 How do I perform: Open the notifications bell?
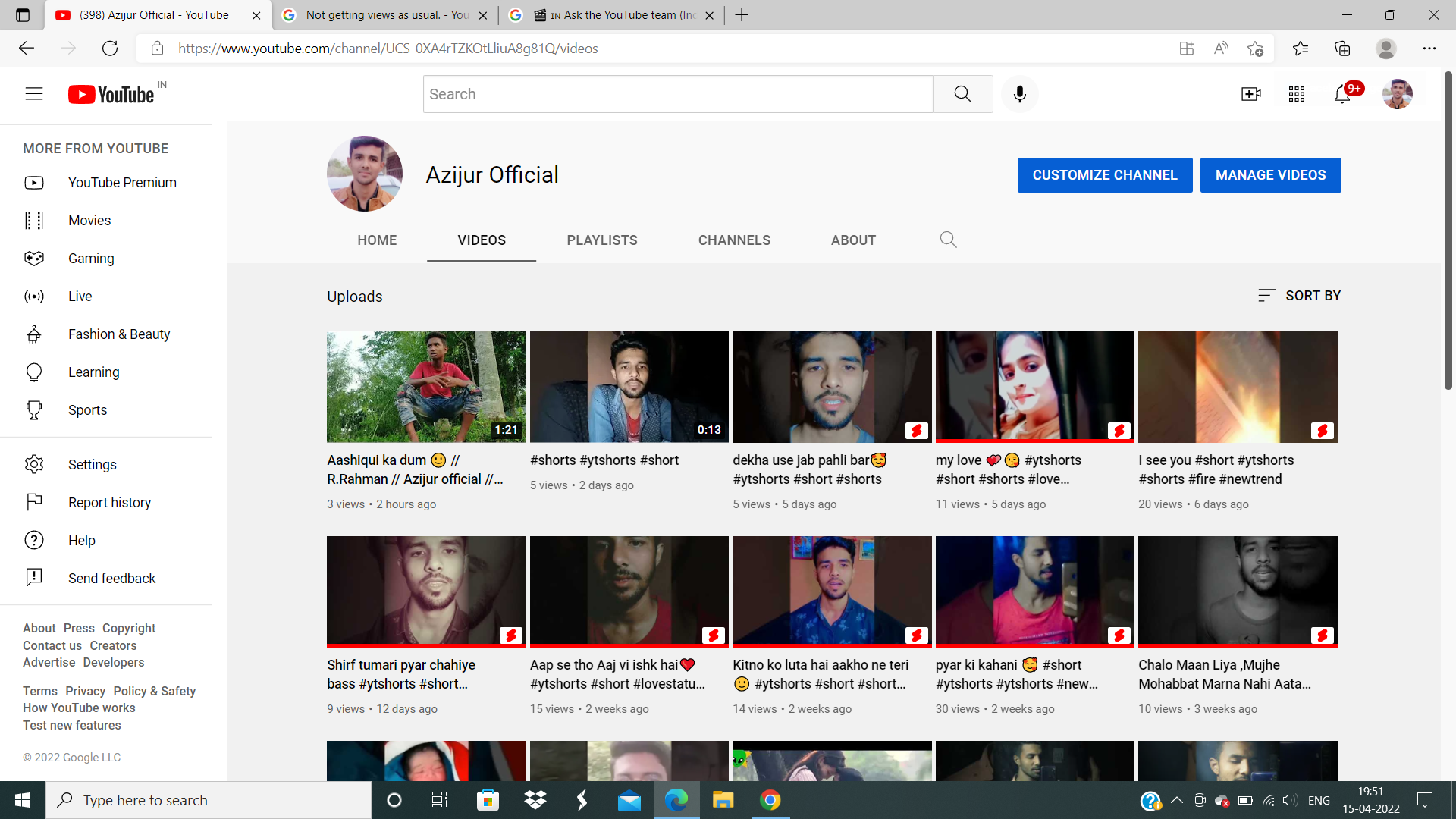1342,94
